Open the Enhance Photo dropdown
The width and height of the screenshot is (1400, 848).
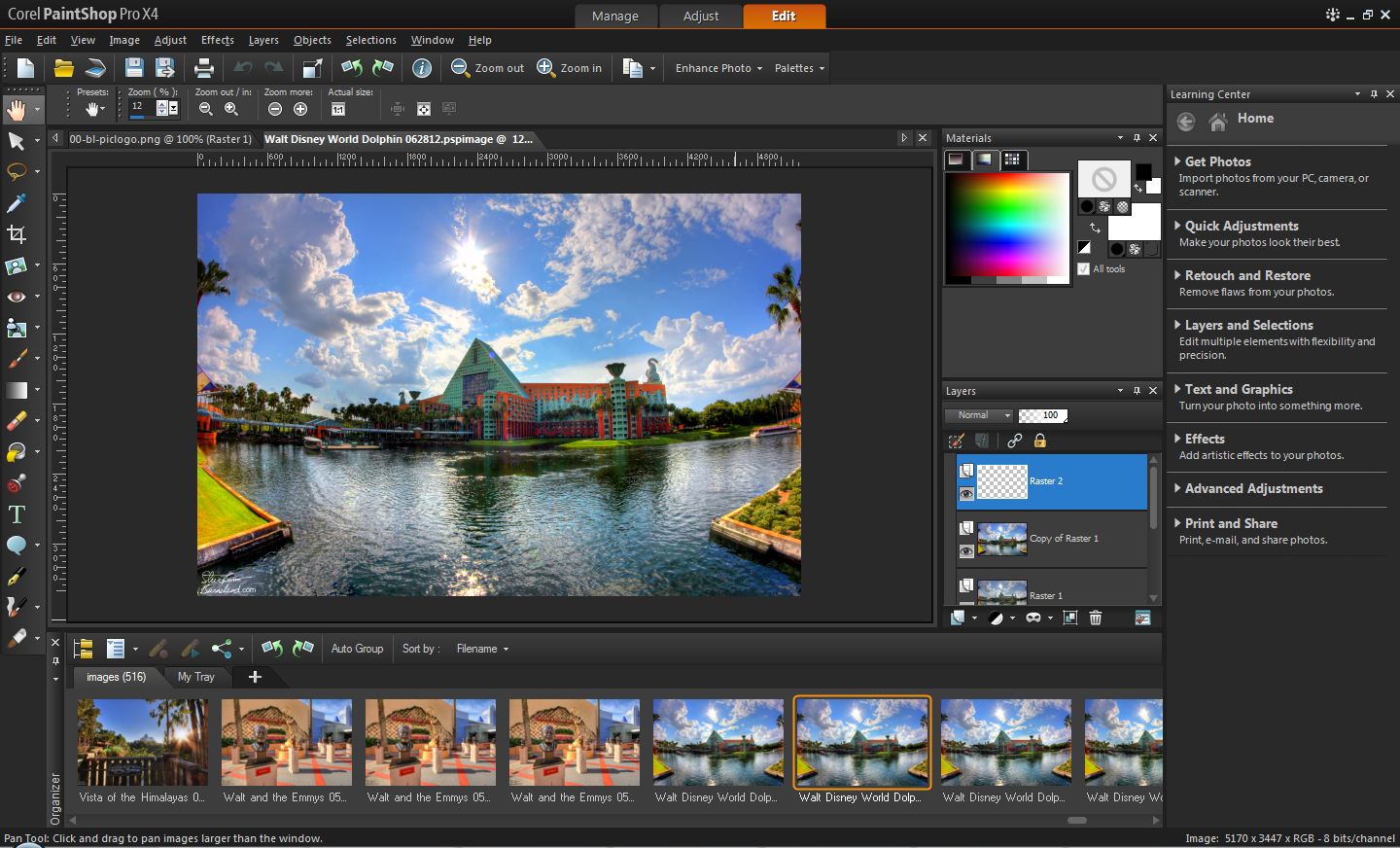tap(718, 68)
